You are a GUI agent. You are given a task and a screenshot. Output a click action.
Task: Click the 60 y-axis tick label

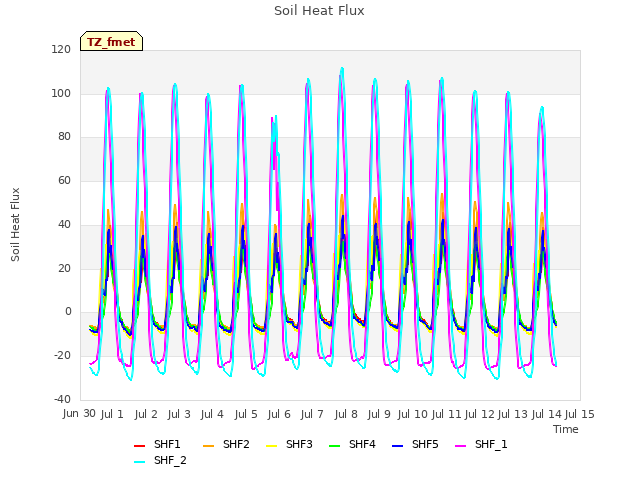(64, 180)
